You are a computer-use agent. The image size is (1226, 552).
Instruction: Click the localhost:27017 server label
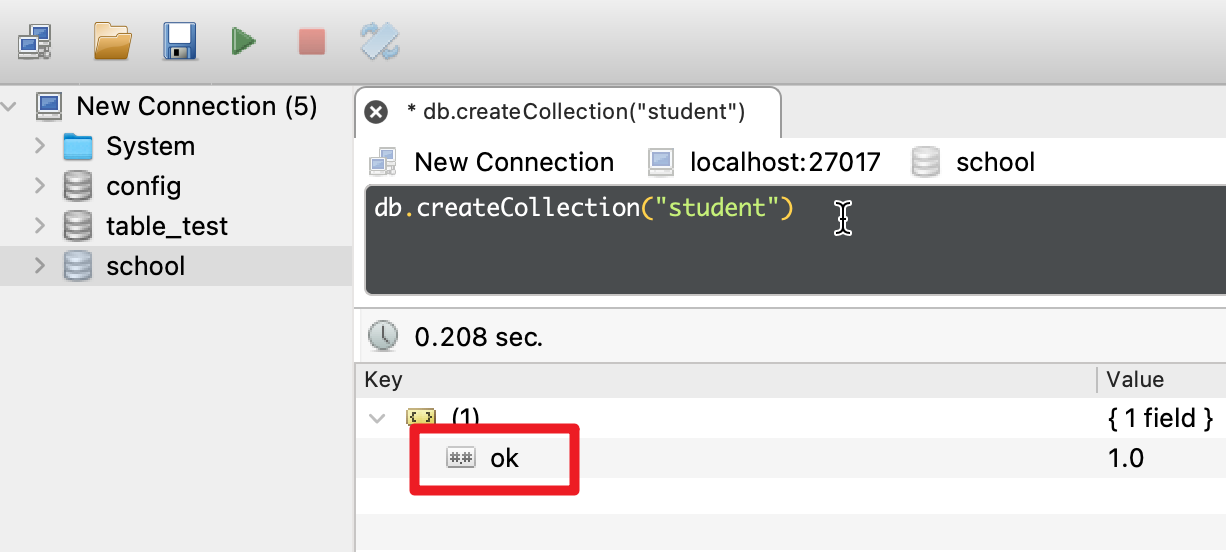[785, 162]
